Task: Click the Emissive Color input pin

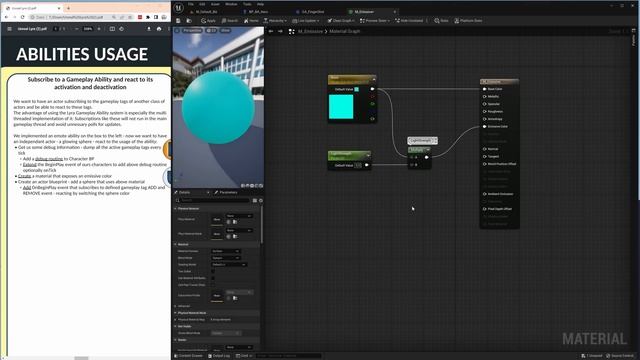Action: pos(484,127)
